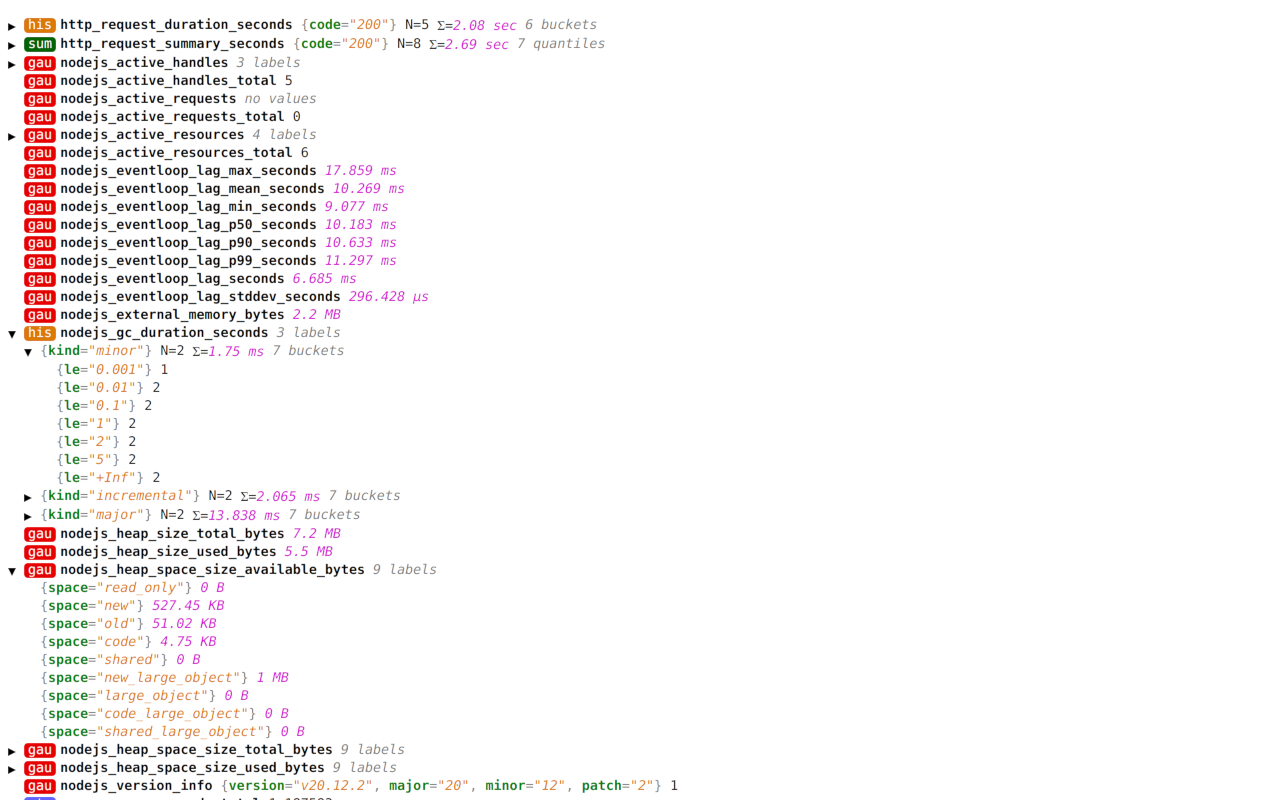The height and width of the screenshot is (800, 1280).
Task: Expand nodejs_active_handles labels
Action: (x=12, y=64)
